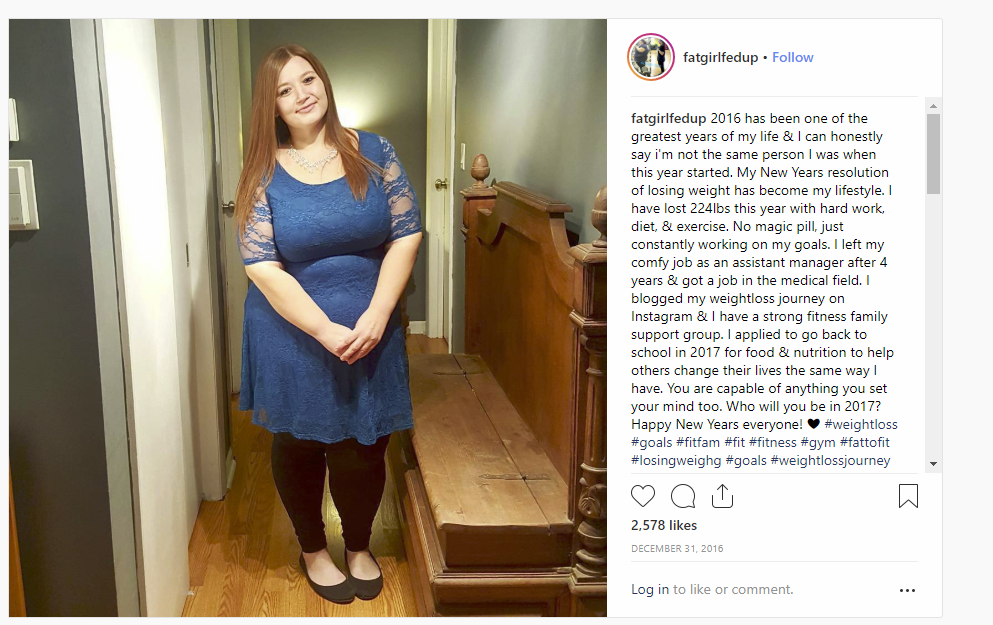This screenshot has width=993, height=625.
Task: Open the #fattofit hashtag
Action: [864, 442]
